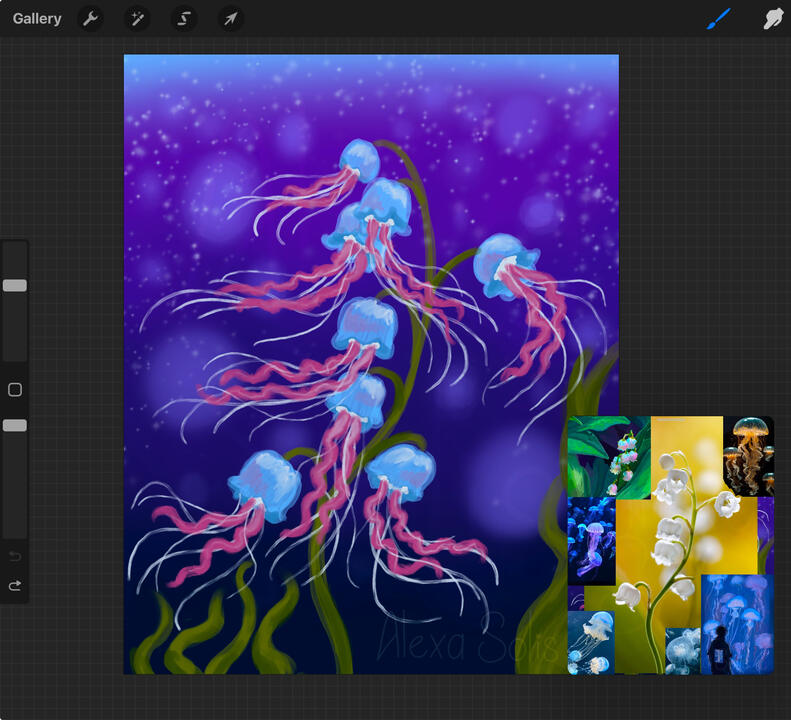The width and height of the screenshot is (791, 720).
Task: Select the Smudge finger tool
Action: coord(773,19)
